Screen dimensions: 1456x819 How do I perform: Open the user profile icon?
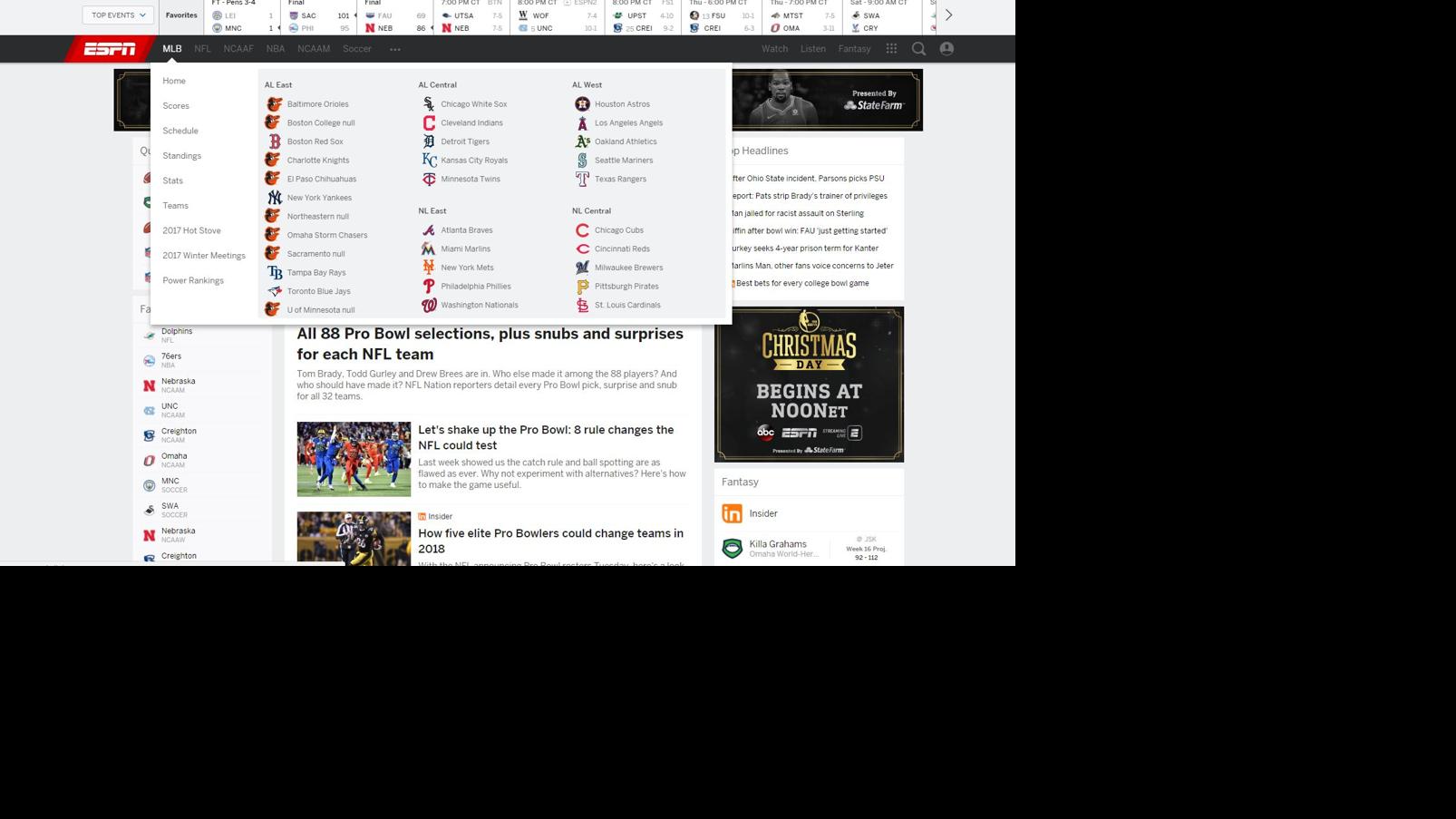pos(946,49)
